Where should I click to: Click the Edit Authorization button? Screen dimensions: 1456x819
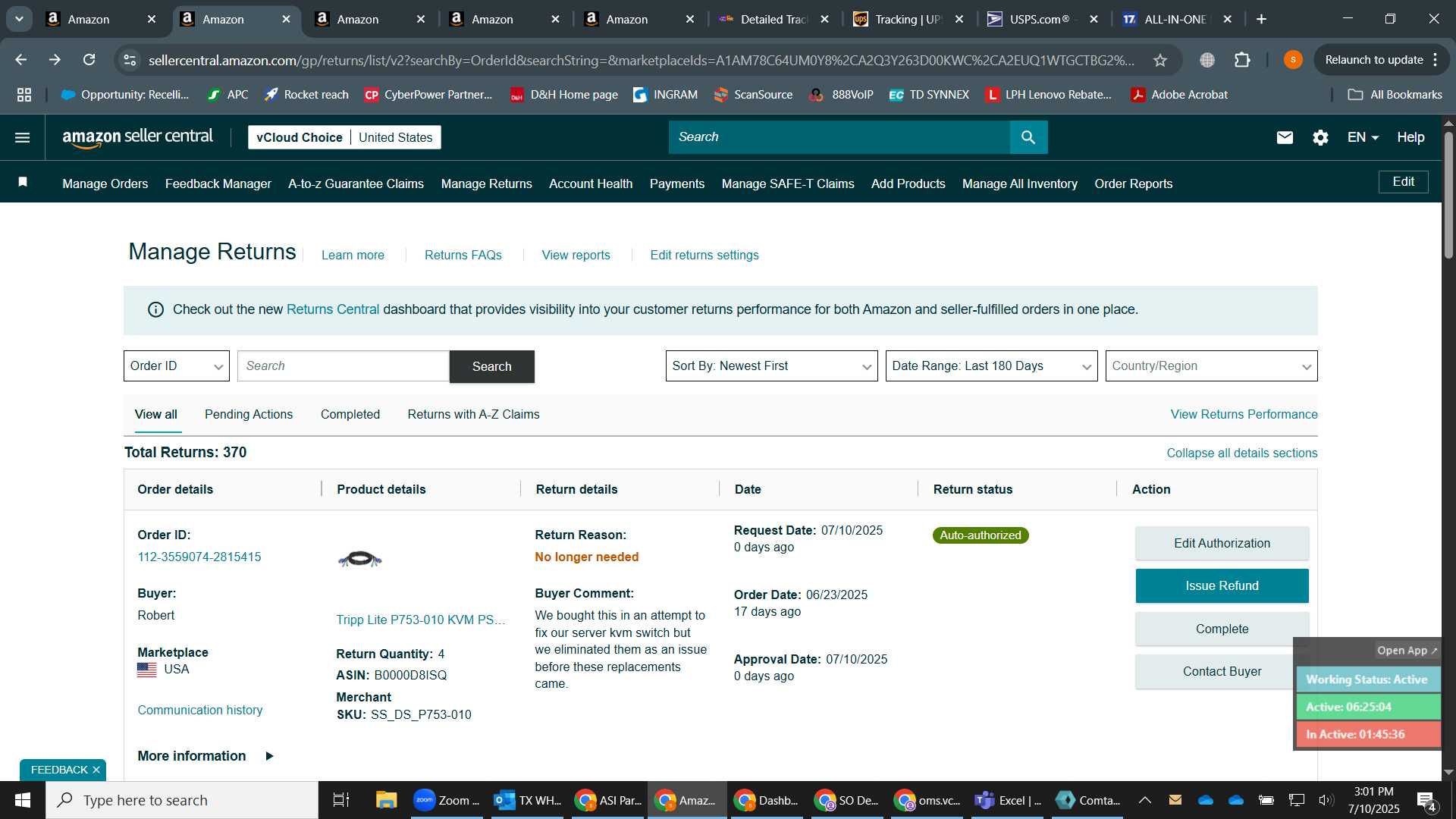pos(1222,543)
